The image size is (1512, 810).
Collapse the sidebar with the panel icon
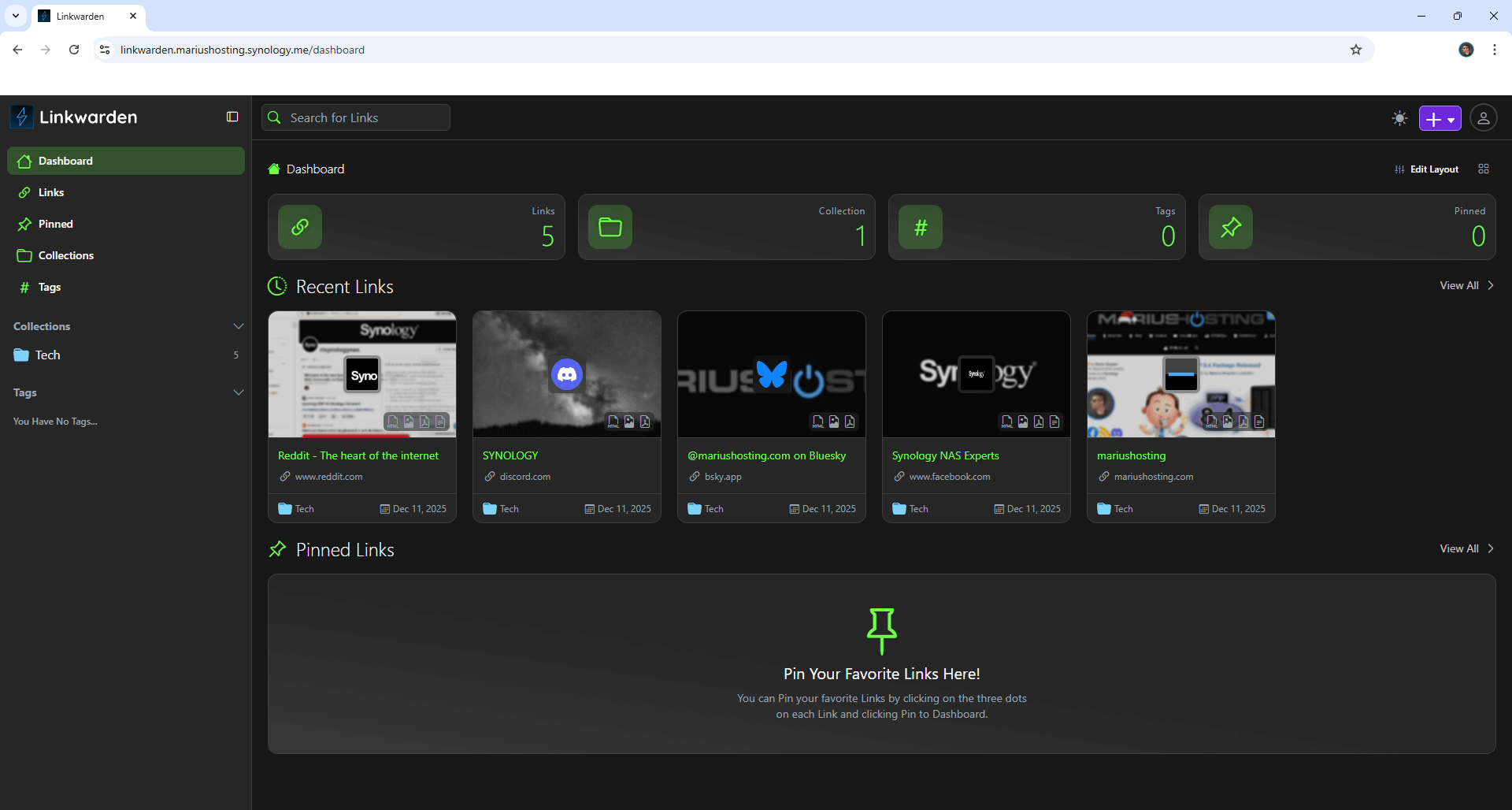[232, 117]
